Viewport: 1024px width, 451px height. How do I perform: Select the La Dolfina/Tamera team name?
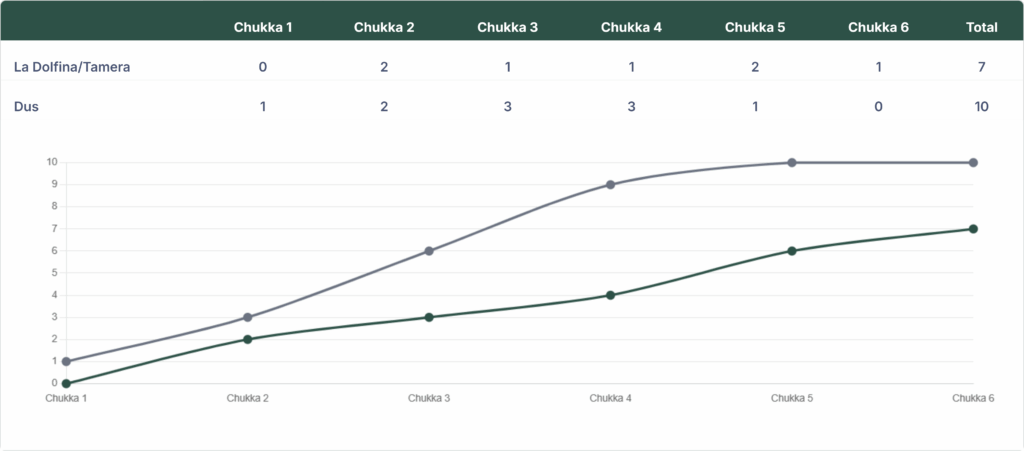point(72,67)
